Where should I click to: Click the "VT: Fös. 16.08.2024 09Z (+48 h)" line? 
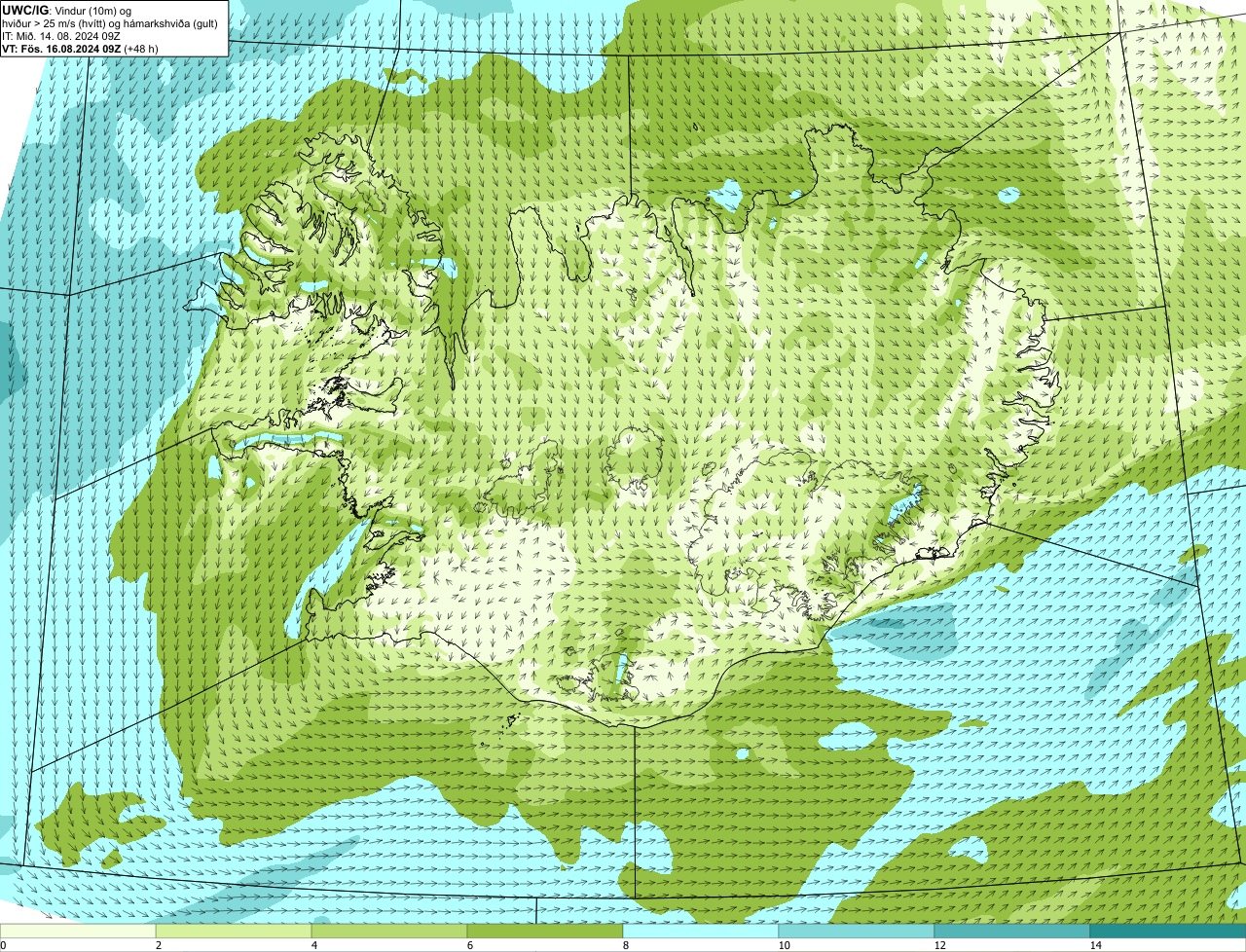click(81, 48)
